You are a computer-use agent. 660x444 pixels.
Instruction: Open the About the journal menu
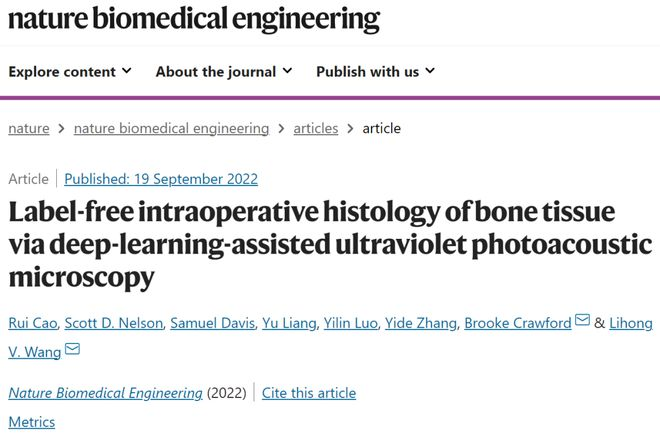(223, 72)
